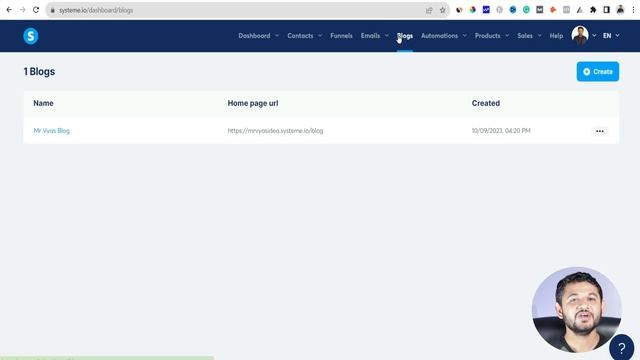Go back using the browser back arrow
This screenshot has width=640, height=360.
click(9, 10)
